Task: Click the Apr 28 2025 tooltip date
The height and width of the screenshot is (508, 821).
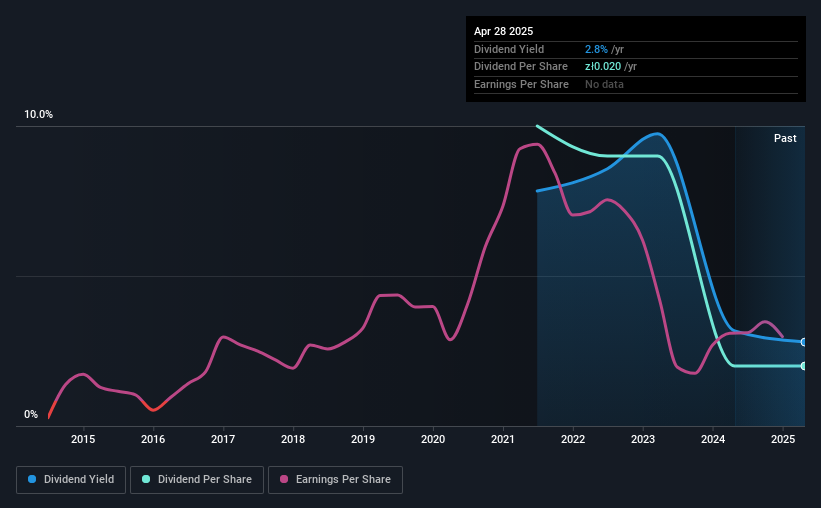Action: [x=504, y=31]
